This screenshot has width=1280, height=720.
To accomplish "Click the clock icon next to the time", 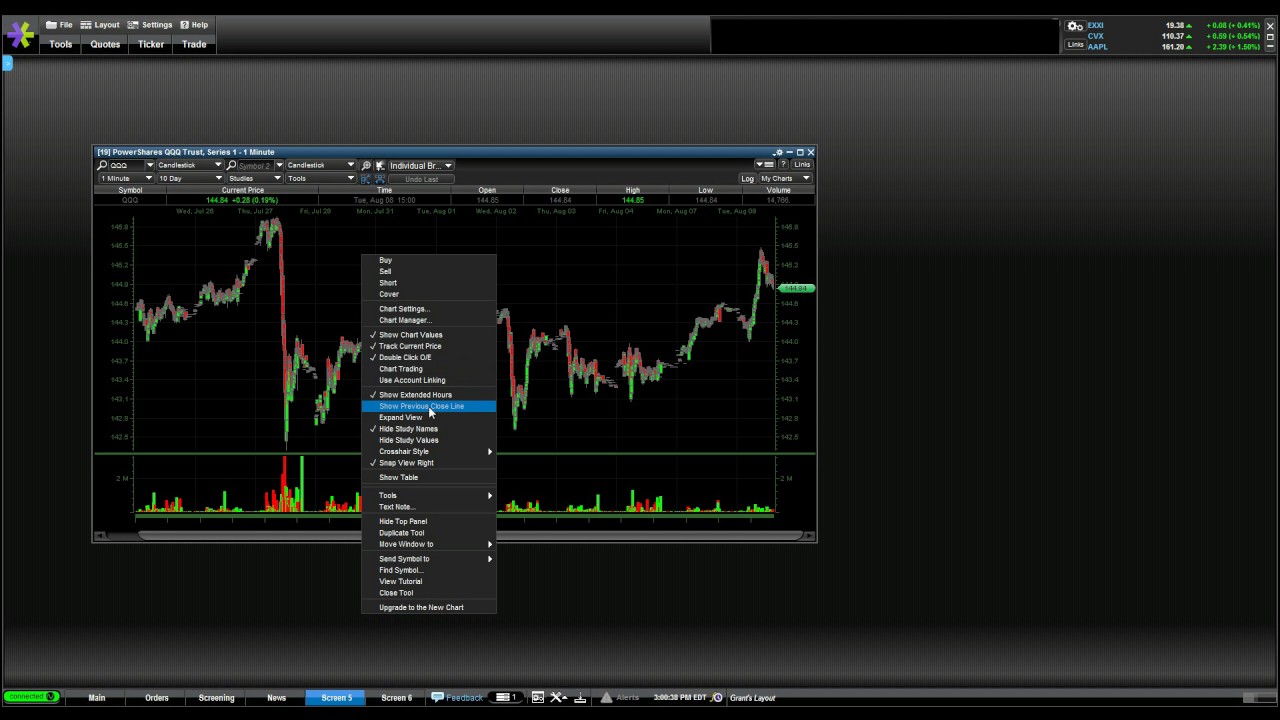I will point(717,697).
